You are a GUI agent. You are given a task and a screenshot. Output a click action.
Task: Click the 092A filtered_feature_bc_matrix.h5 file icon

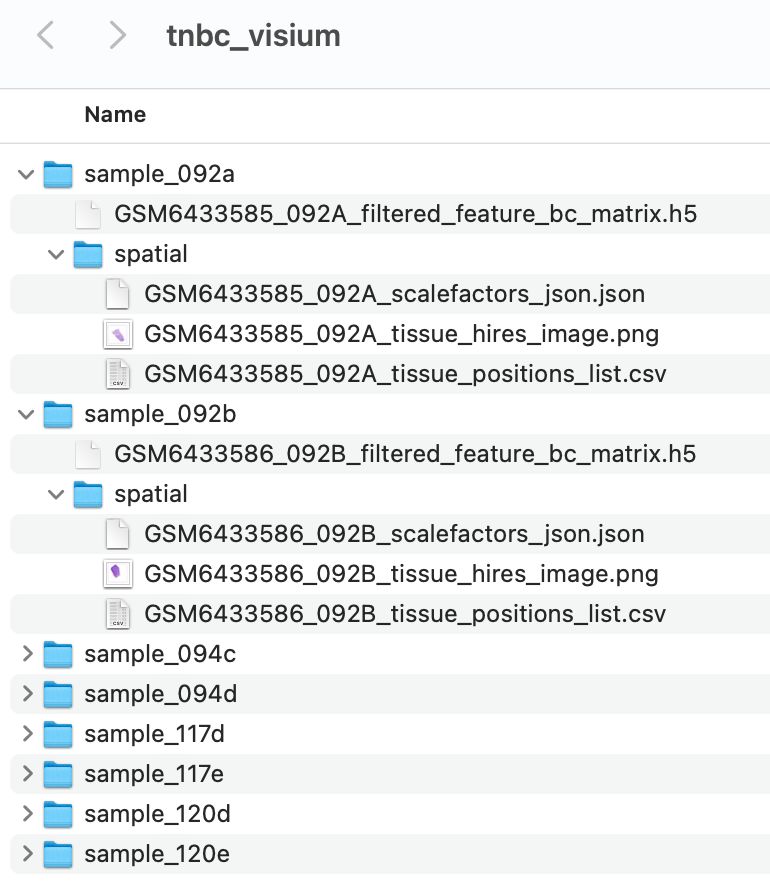click(x=88, y=214)
